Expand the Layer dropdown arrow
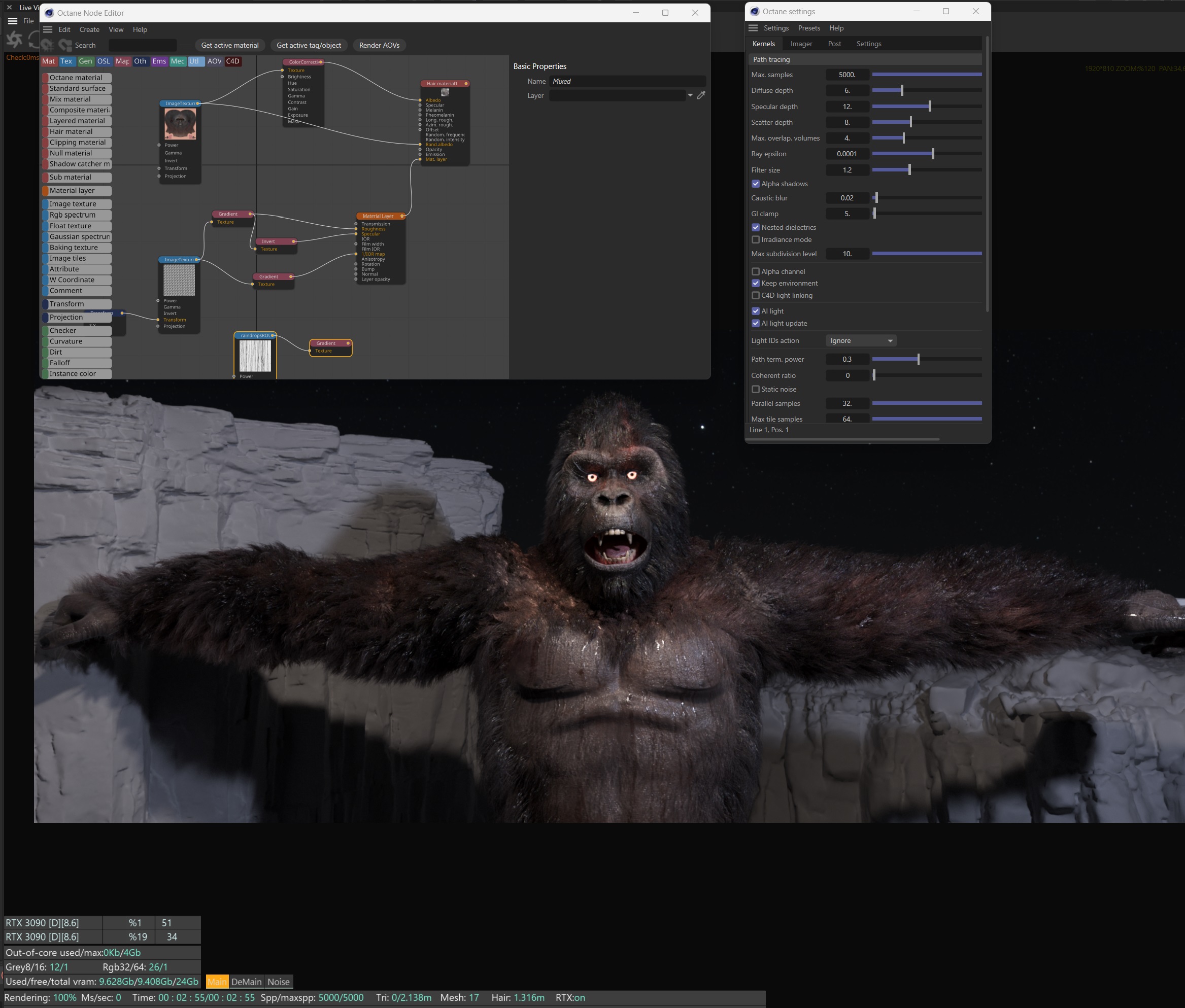This screenshot has height=1008, width=1185. point(691,95)
